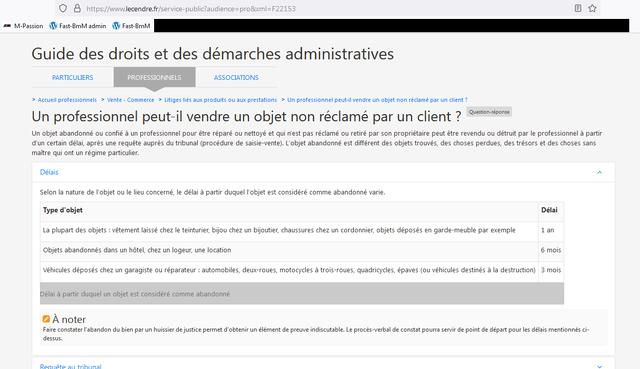Click the Requête au tribunal chevron
640x369 pixels.
click(600, 367)
